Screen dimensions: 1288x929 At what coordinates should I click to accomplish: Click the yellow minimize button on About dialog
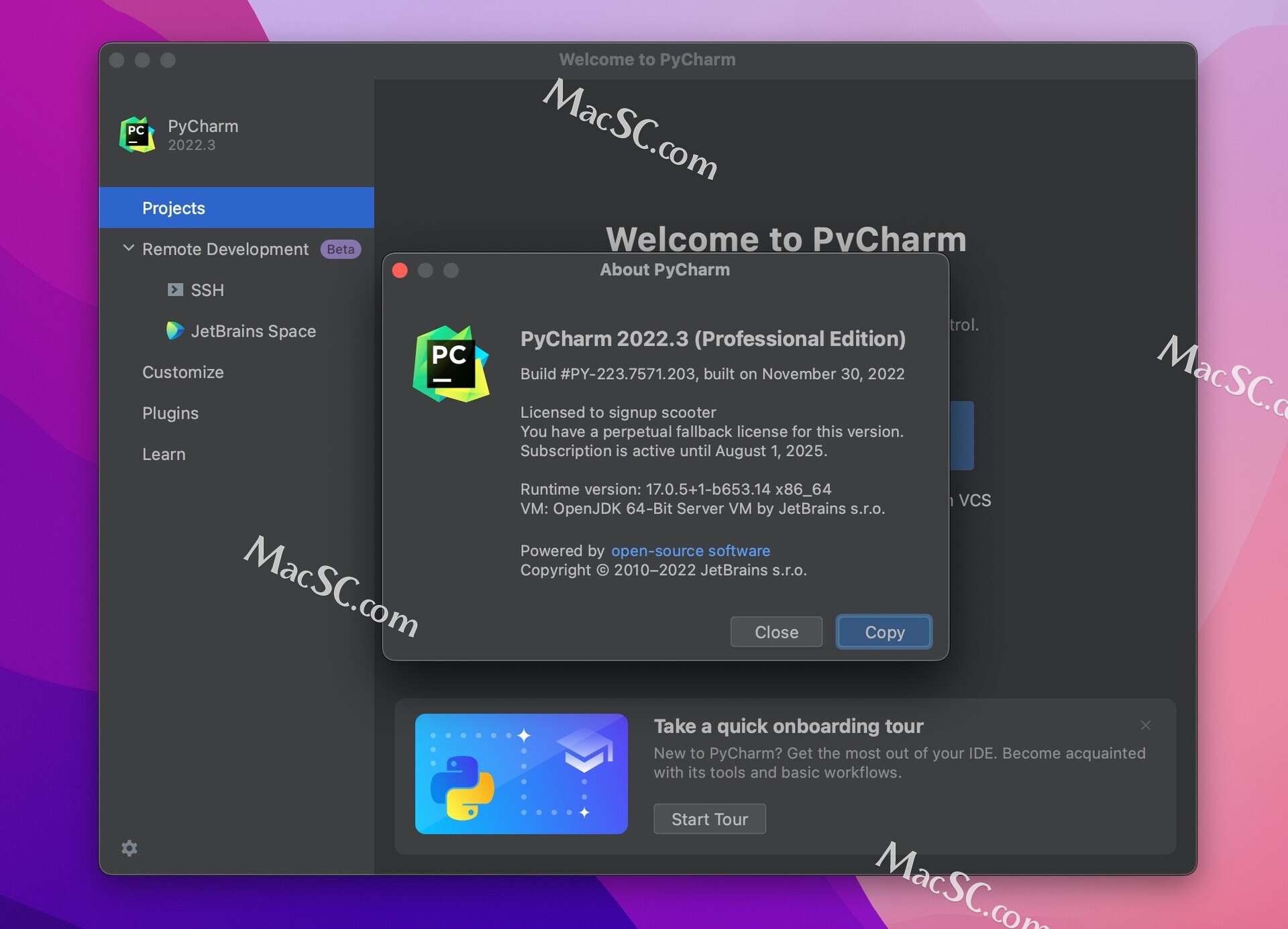(426, 270)
